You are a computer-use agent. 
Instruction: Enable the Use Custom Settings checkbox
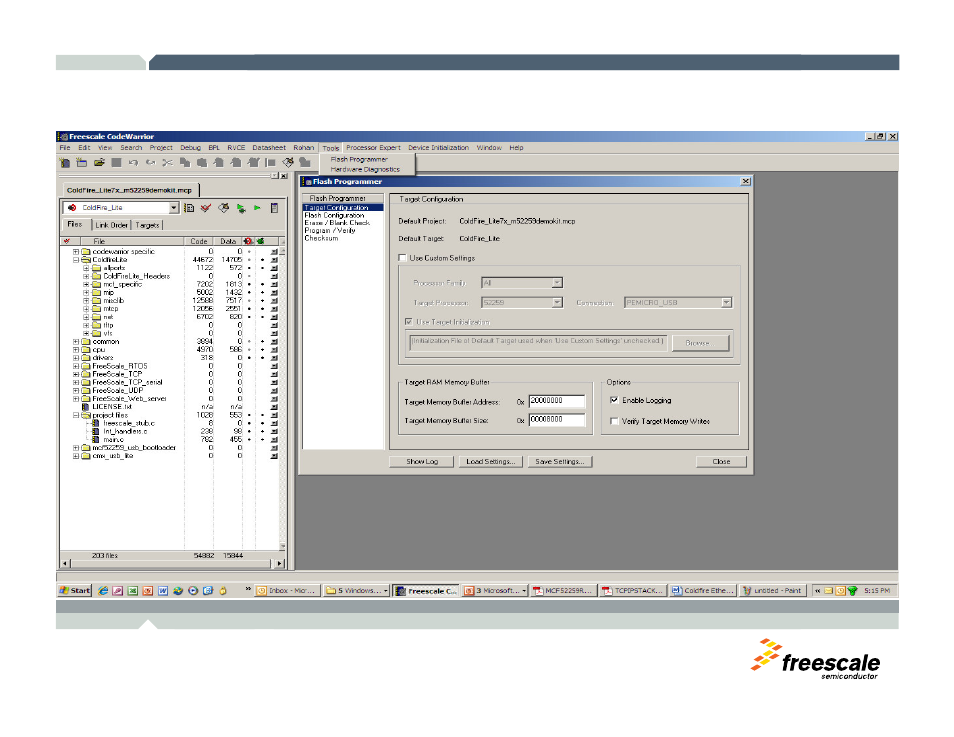(x=402, y=258)
